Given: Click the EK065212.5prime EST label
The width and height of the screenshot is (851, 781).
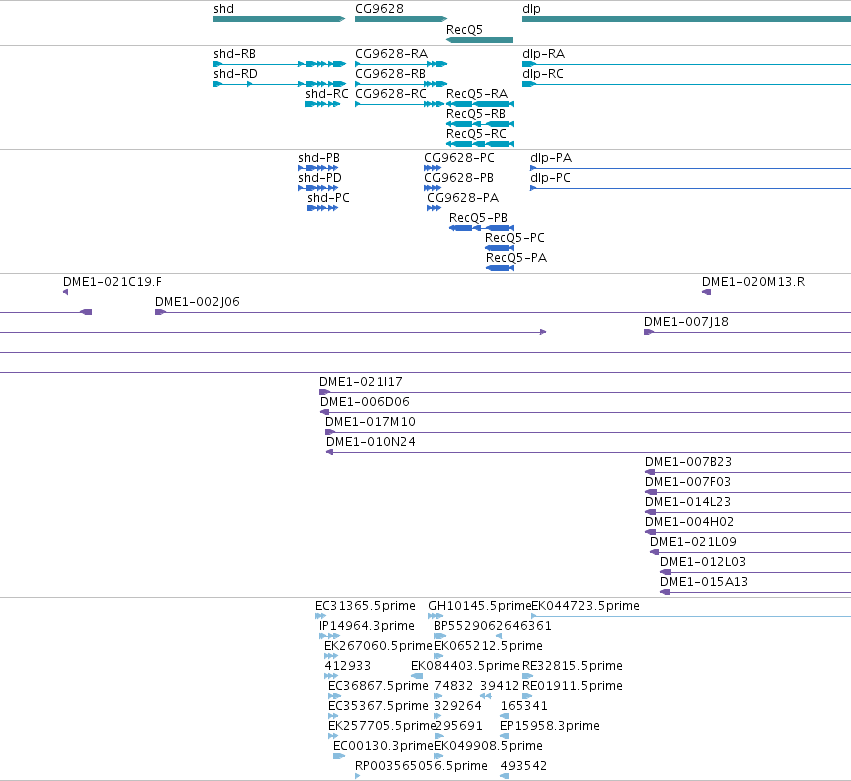Looking at the screenshot, I should 488,646.
